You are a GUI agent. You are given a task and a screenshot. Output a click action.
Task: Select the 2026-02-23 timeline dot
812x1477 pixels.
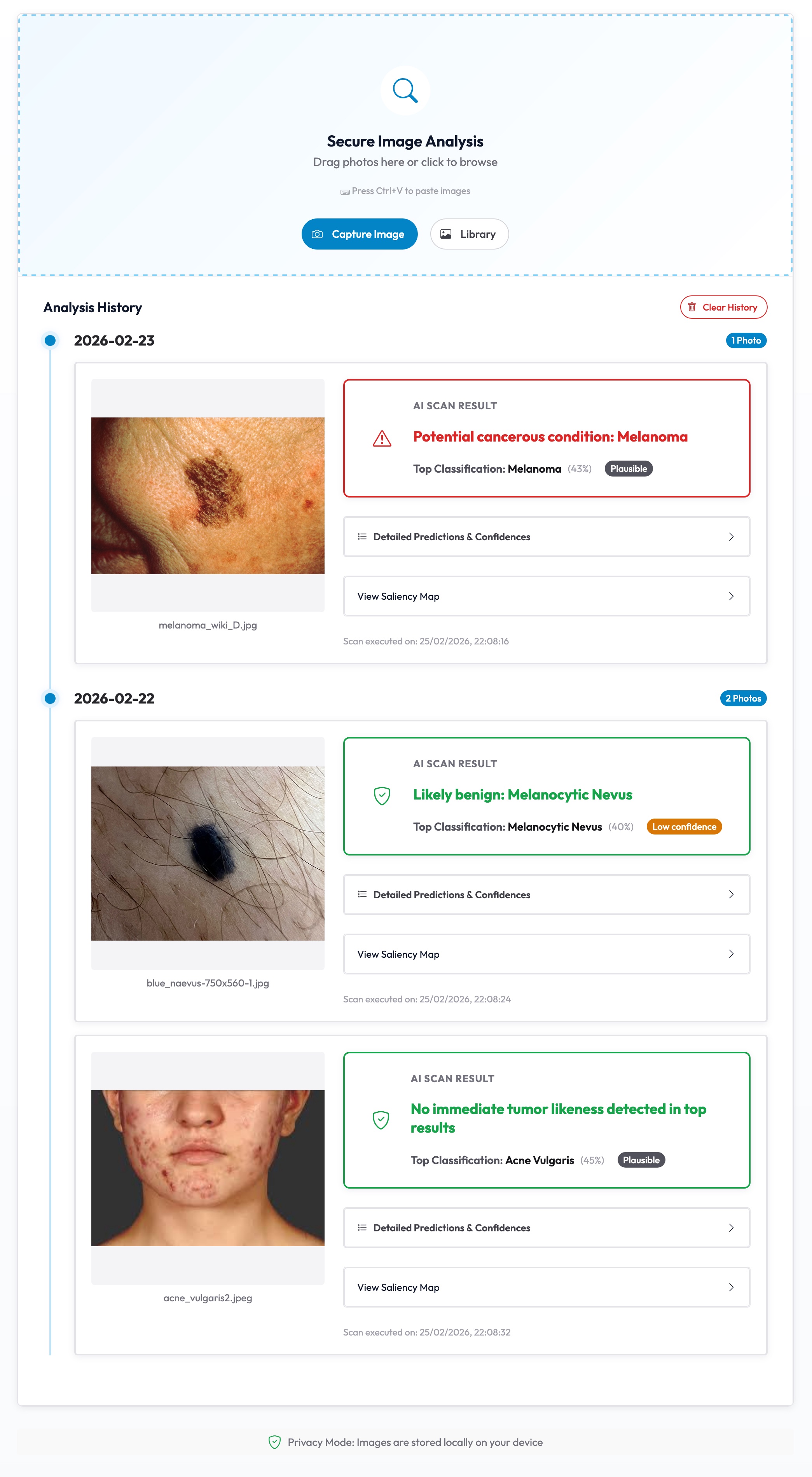(51, 340)
